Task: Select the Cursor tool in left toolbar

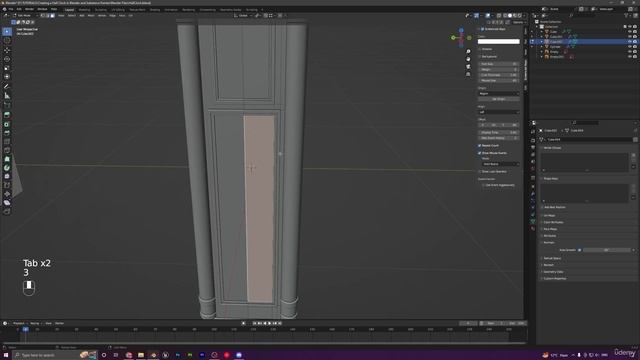Action: (7, 40)
